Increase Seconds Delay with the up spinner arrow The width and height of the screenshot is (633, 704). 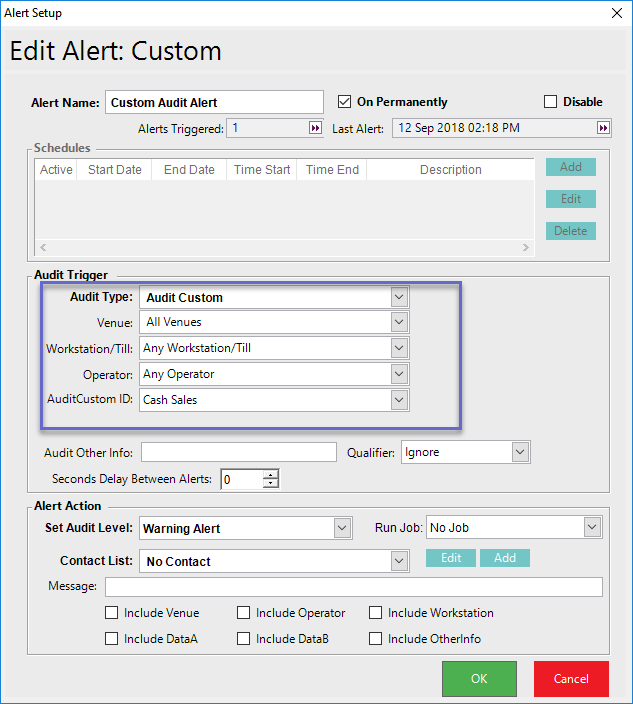[270, 475]
